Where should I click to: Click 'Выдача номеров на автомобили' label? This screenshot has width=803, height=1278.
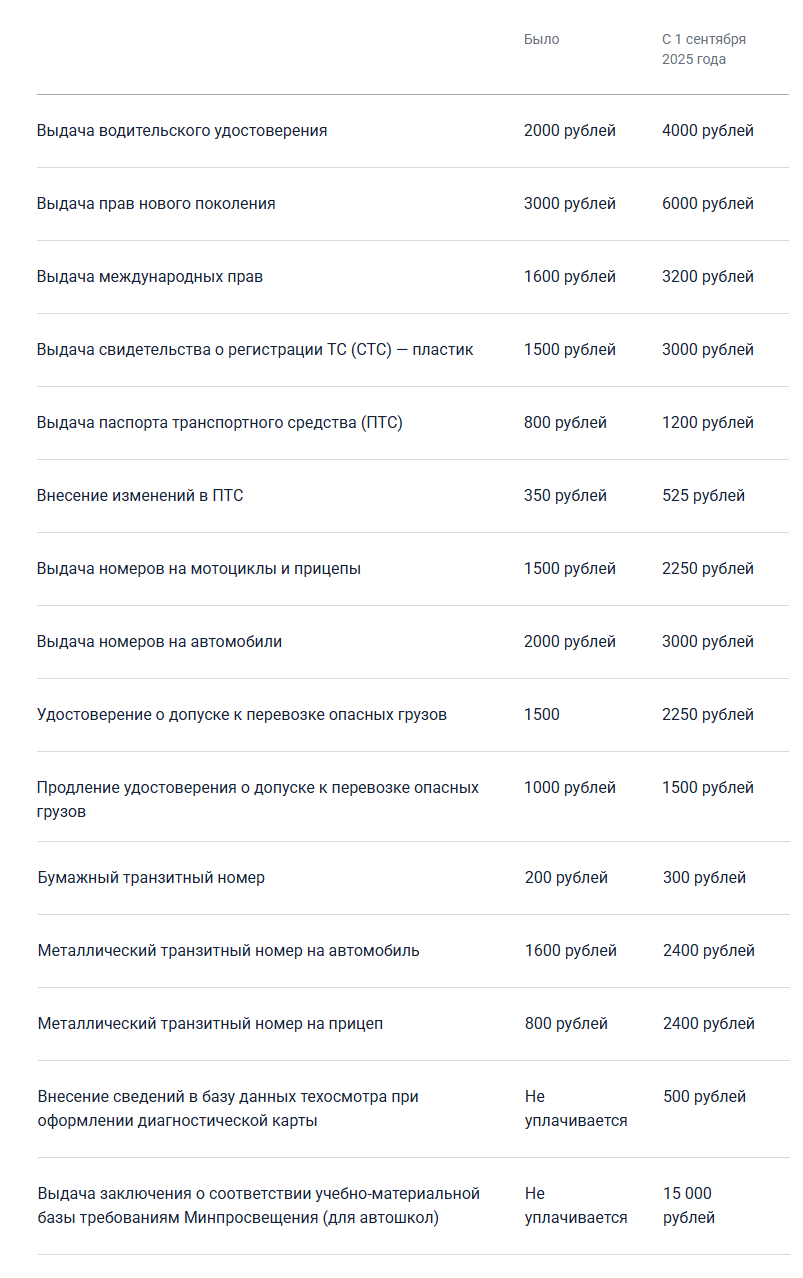pos(160,642)
